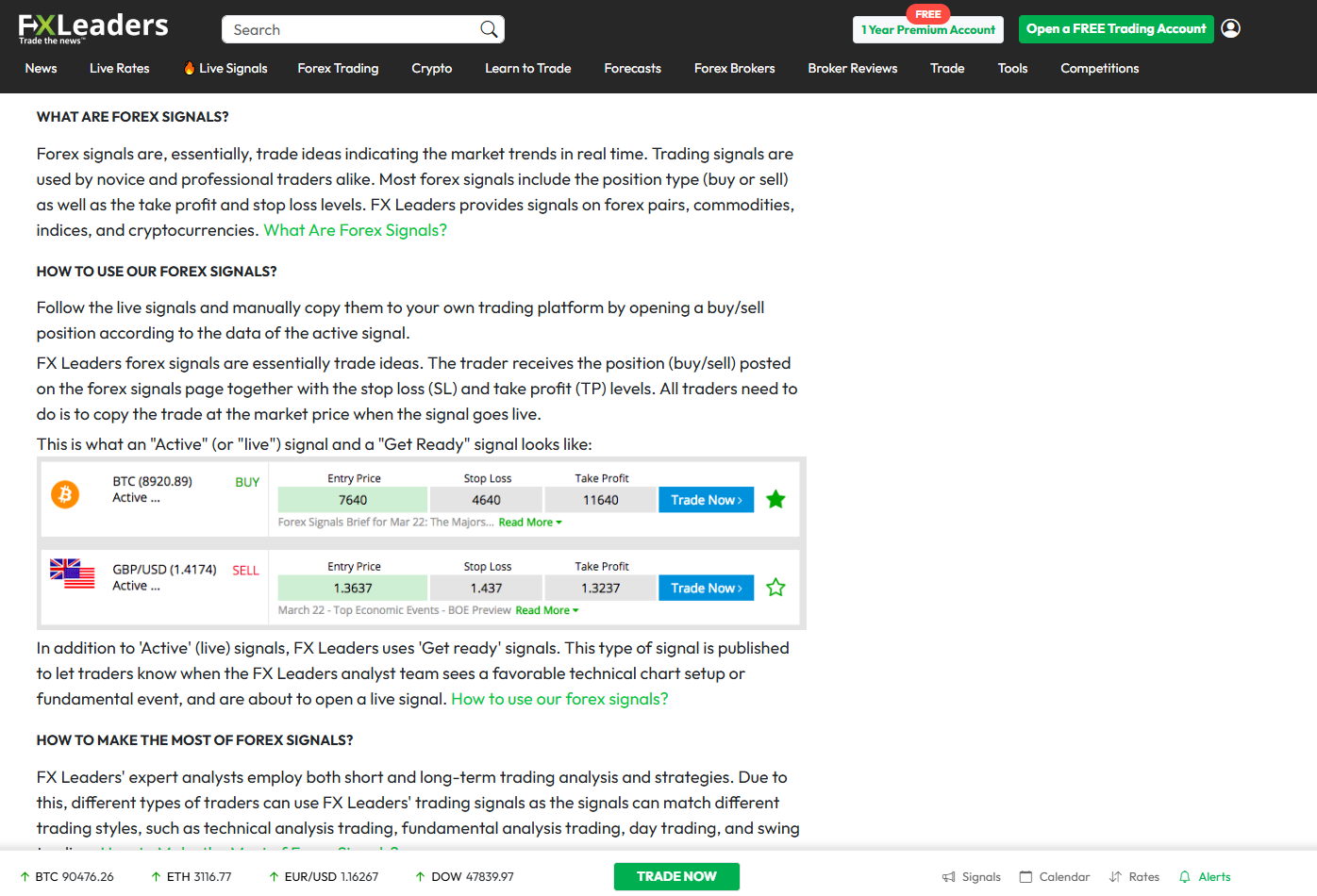
Task: Click the Bitcoin coin icon
Action: (x=65, y=494)
